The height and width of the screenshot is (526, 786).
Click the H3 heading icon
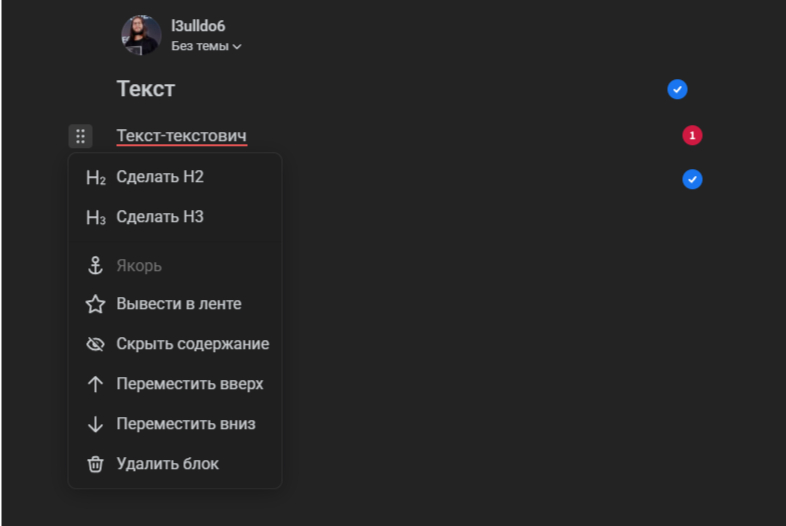coord(95,217)
